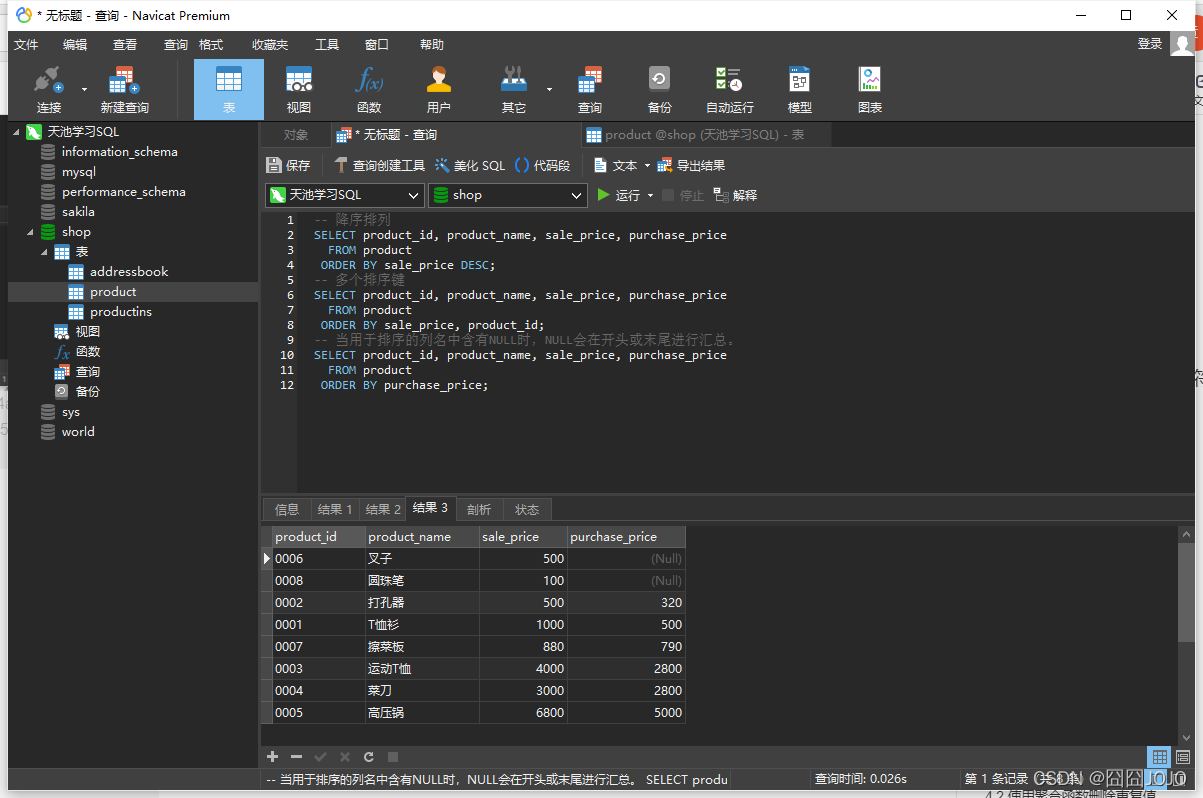Click the add record plus icon

(x=272, y=757)
